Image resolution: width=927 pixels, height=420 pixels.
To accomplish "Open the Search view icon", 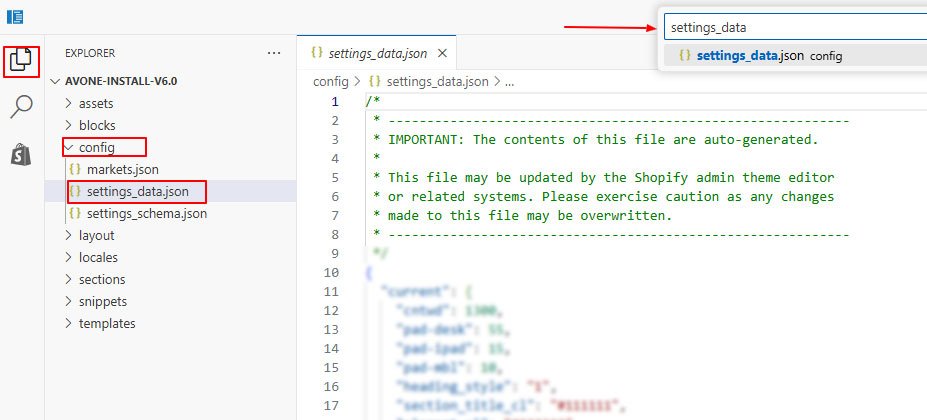I will pos(21,107).
